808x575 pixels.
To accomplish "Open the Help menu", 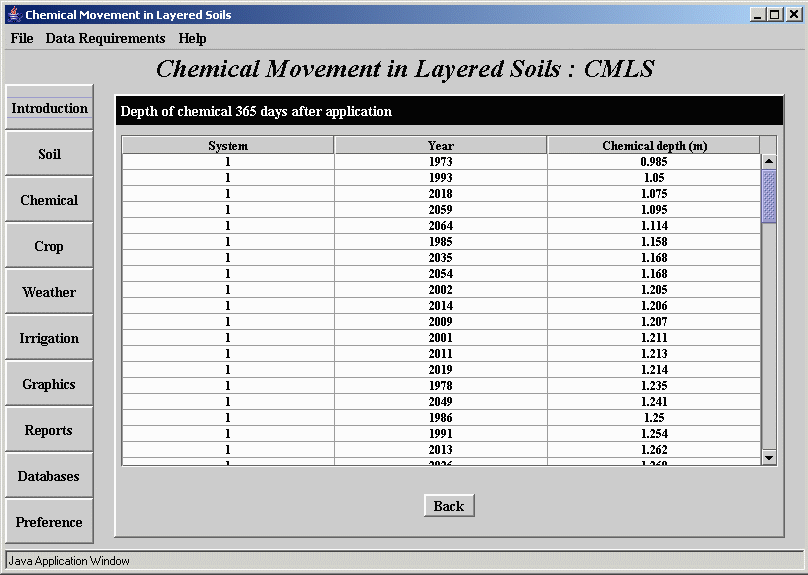I will tap(192, 39).
